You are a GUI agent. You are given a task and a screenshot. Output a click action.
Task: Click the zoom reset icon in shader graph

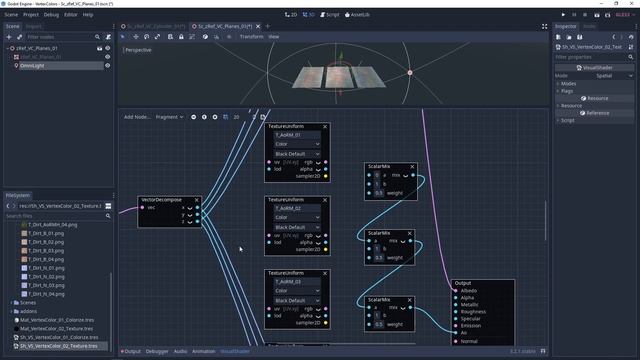[x=204, y=117]
